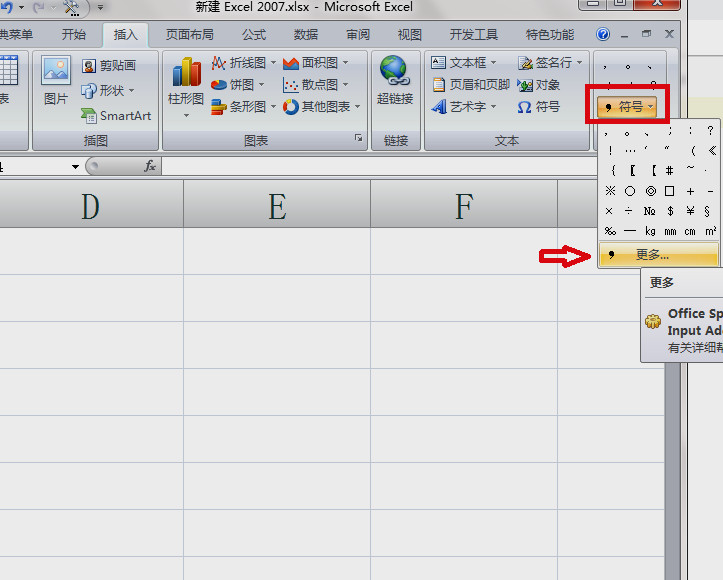Switch to the 页面布局 Page Layout tab
The image size is (723, 580).
click(x=190, y=35)
